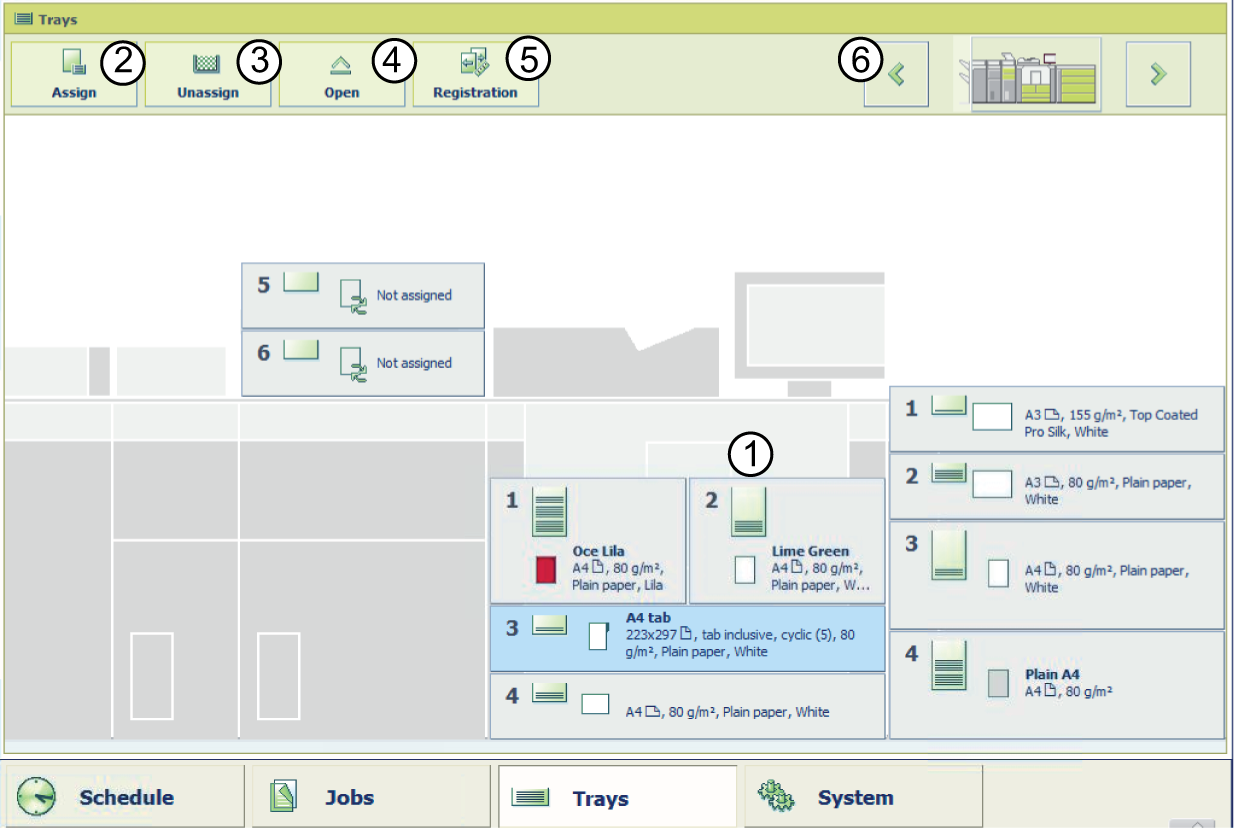Select the Lime Green tray 2
The height and width of the screenshot is (831, 1234).
pyautogui.click(x=786, y=540)
